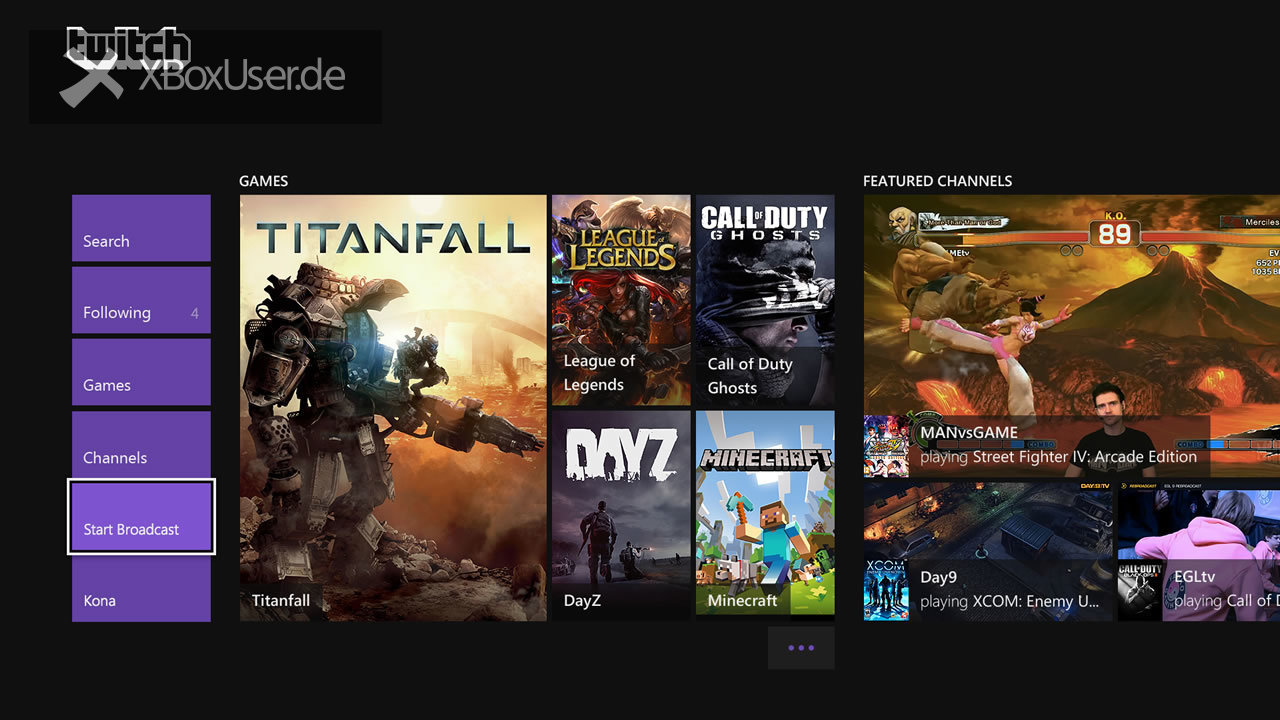Open the EGLtv channel stream
1280x720 pixels.
[1199, 552]
